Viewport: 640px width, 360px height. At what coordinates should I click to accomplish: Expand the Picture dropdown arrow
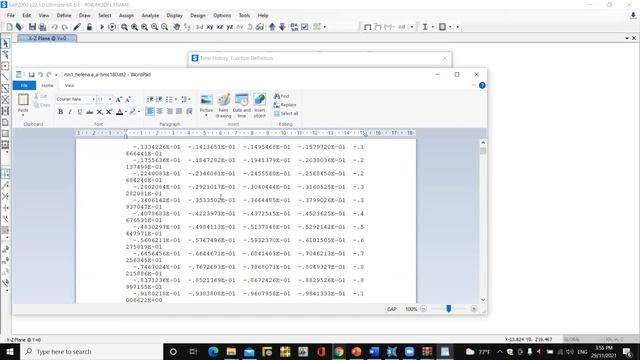pos(206,116)
